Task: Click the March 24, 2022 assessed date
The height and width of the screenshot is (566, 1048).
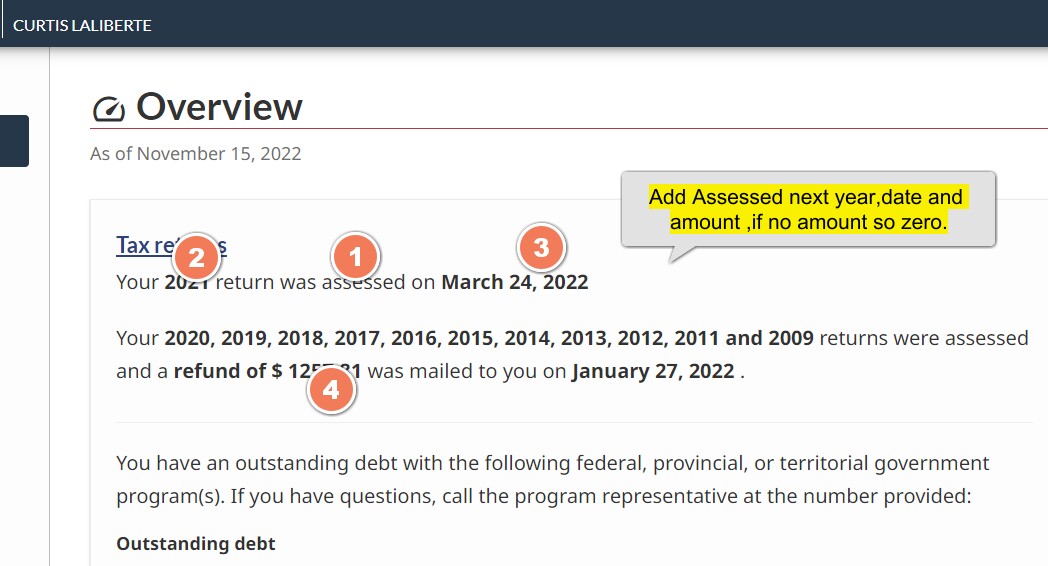Action: coord(515,282)
